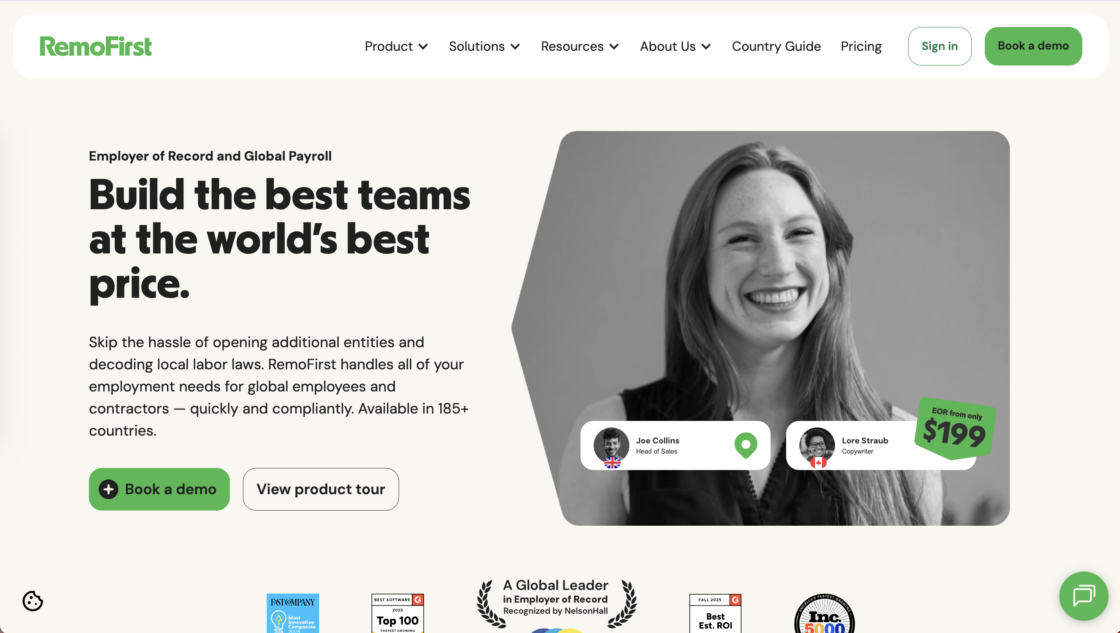Click the G2 Top 100 badge
Screen dimensions: 1120x633
[398, 613]
